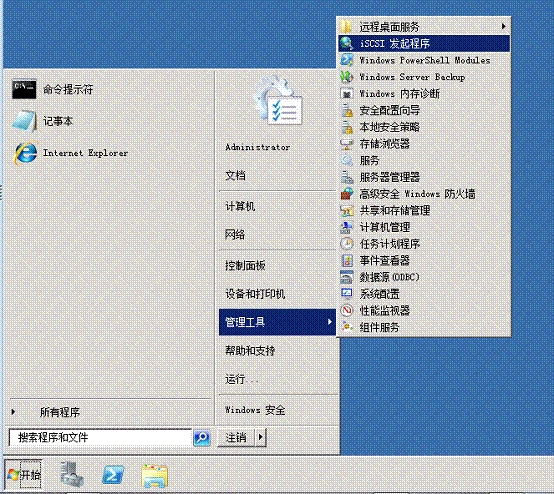
Task: Open 记事本 via its notepad icon
Action: point(24,121)
